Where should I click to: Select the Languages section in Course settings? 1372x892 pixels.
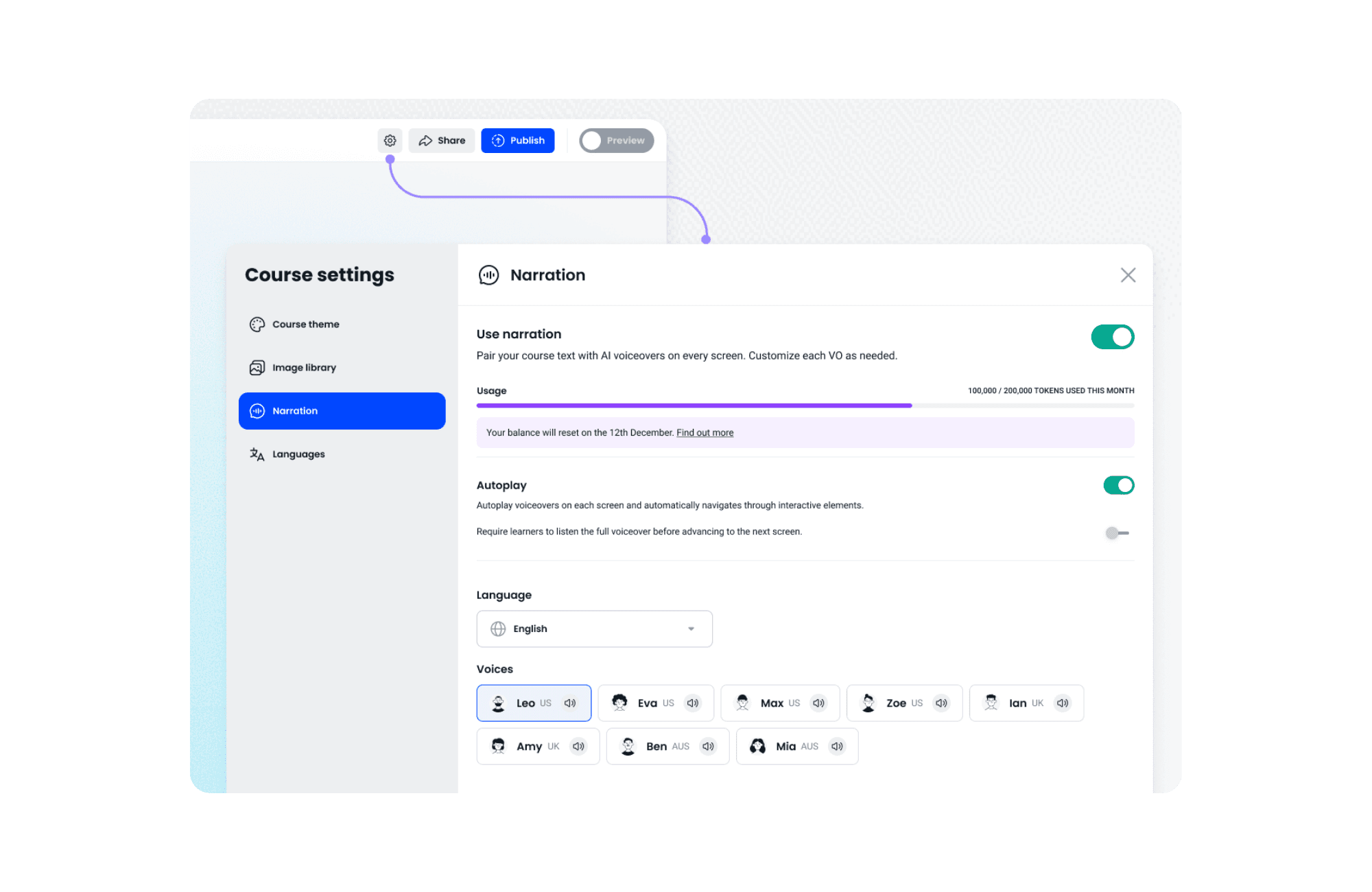pos(298,454)
